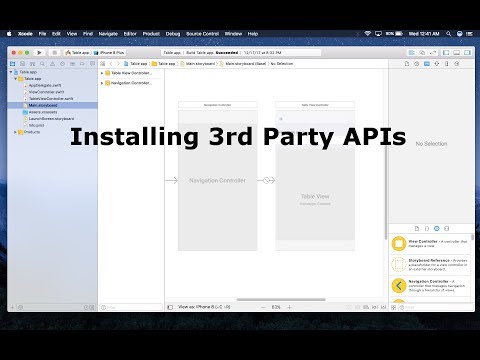The width and height of the screenshot is (480, 360).
Task: Open the Breakpoint navigator tab
Action: 82,64
